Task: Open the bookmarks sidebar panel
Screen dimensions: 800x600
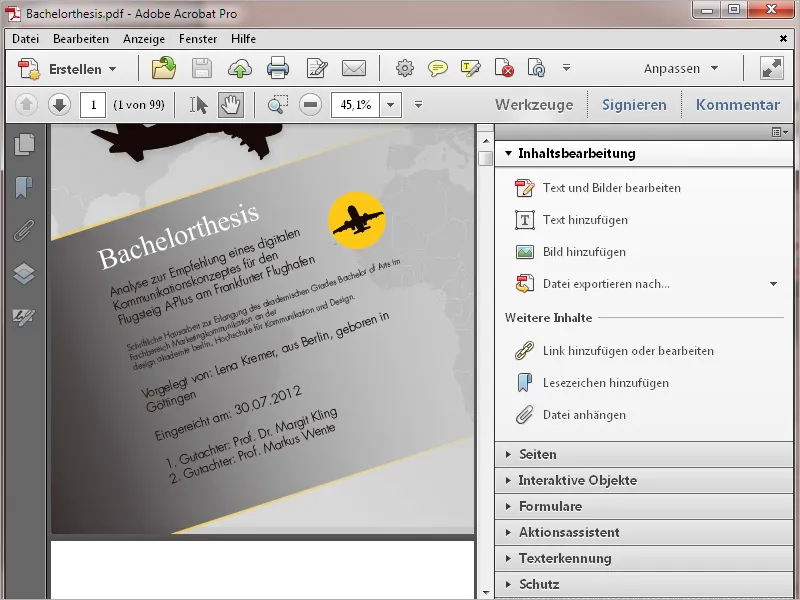Action: tap(24, 187)
